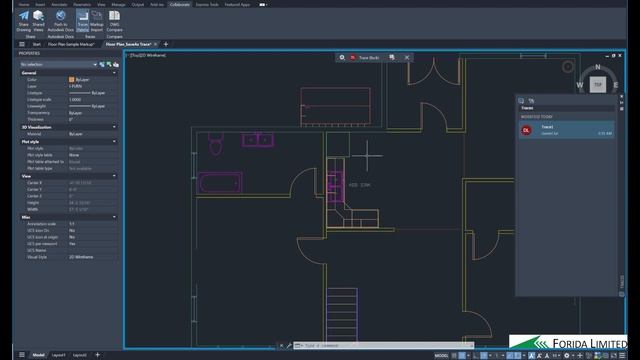Image resolution: width=640 pixels, height=360 pixels.
Task: Add a new layout tab
Action: click(x=98, y=355)
